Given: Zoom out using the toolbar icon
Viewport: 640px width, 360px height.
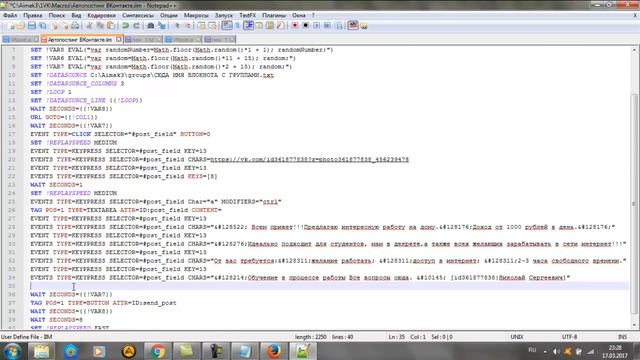Looking at the screenshot, I should 187,26.
